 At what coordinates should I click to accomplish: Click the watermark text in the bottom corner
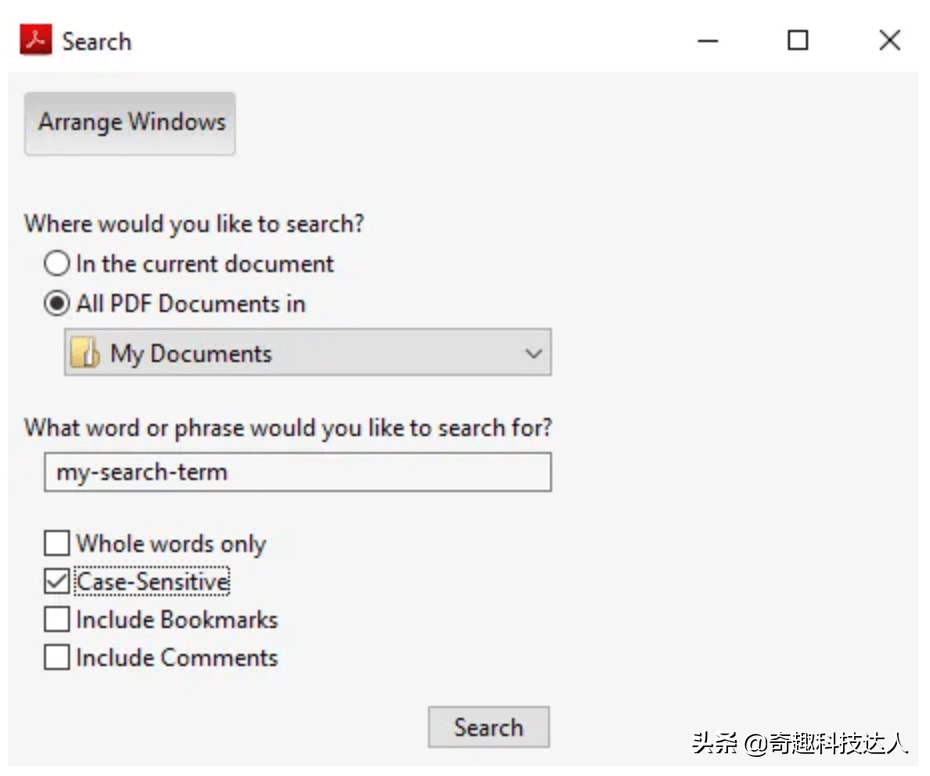click(800, 742)
